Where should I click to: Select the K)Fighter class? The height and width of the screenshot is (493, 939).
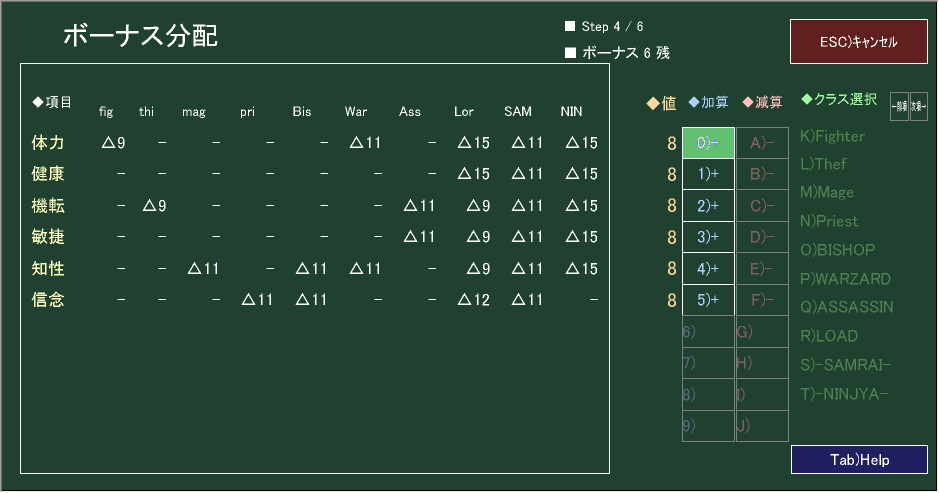click(832, 136)
